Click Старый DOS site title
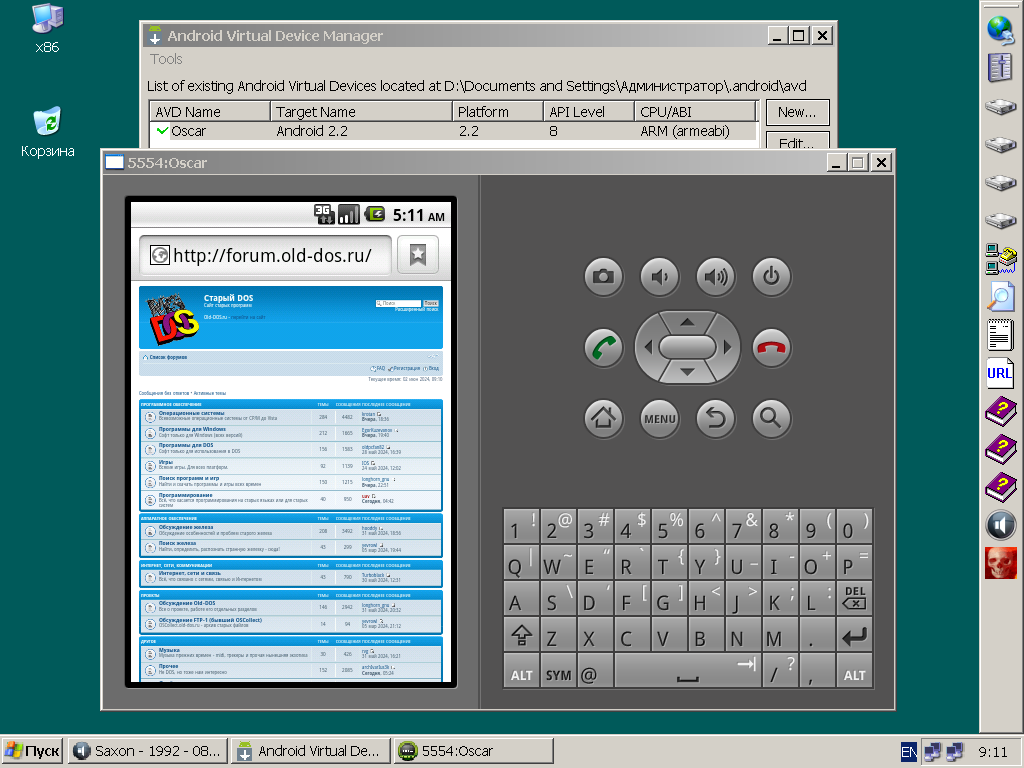This screenshot has height=768, width=1024. (x=228, y=298)
